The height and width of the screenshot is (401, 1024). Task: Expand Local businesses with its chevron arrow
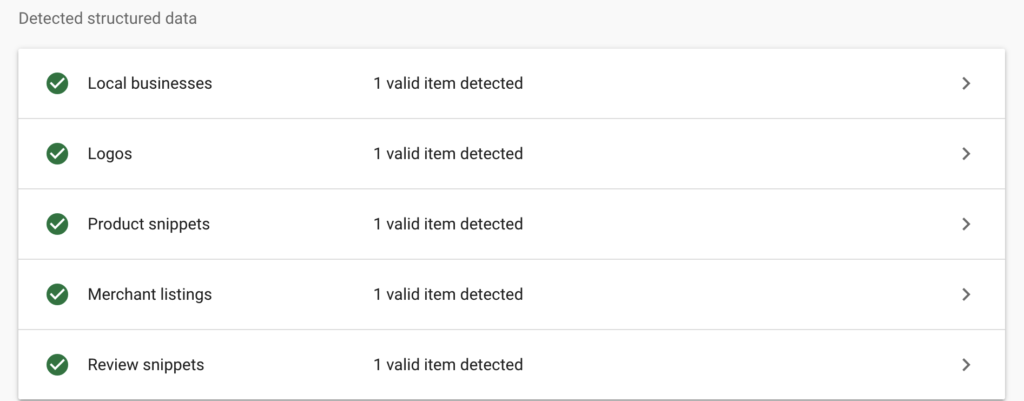pyautogui.click(x=967, y=84)
